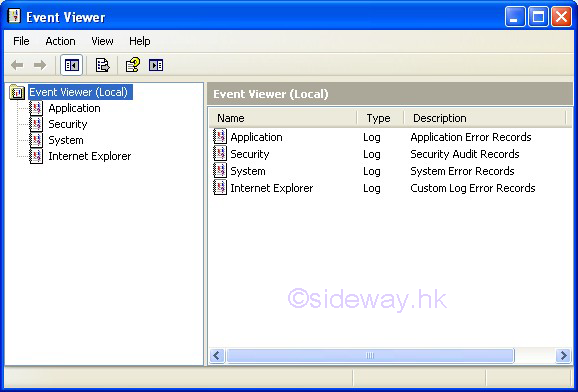
Task: Open the Action menu
Action: (x=60, y=41)
